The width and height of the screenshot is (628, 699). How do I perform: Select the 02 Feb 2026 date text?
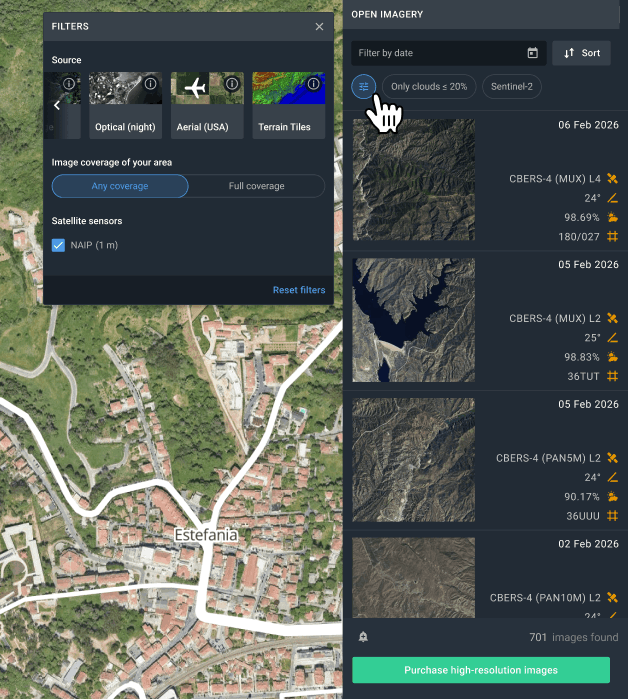(x=588, y=544)
